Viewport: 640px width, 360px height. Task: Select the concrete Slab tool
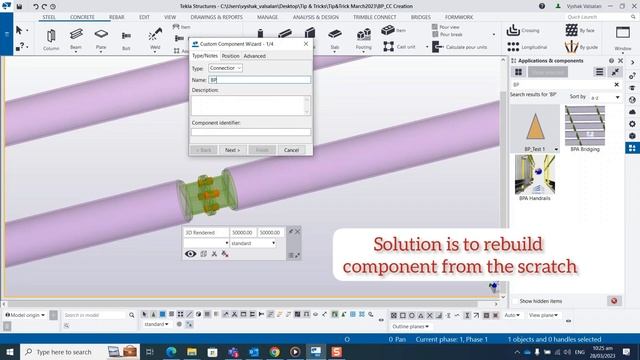click(x=335, y=39)
